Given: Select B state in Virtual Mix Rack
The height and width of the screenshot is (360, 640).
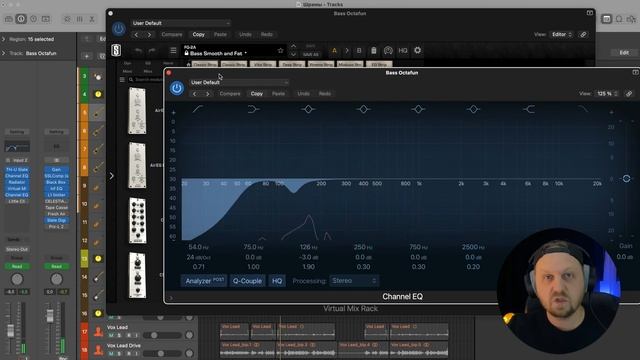Looking at the screenshot, I should (359, 51).
